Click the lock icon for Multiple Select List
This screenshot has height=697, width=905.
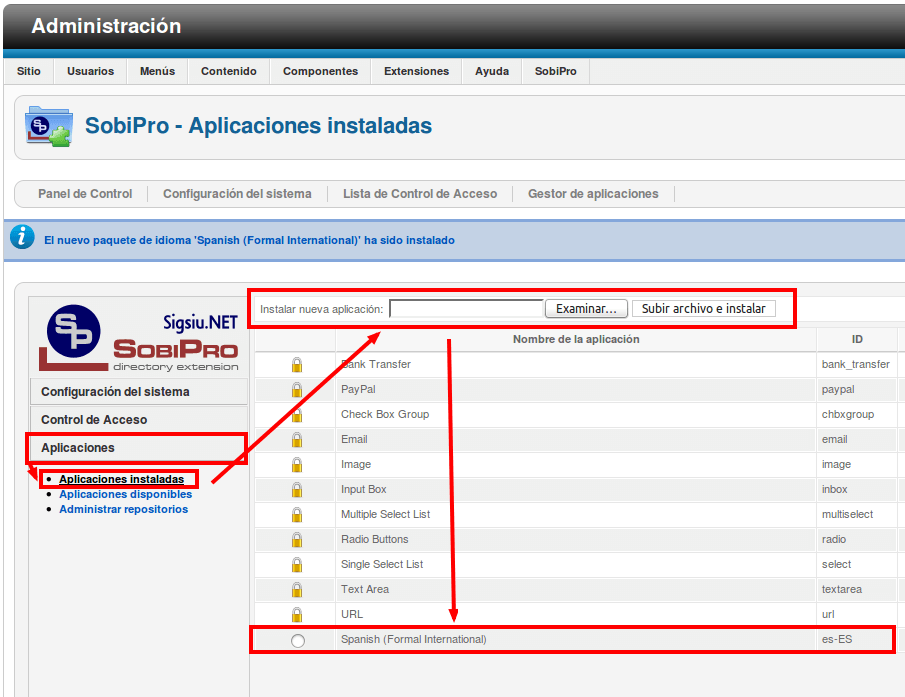click(297, 515)
